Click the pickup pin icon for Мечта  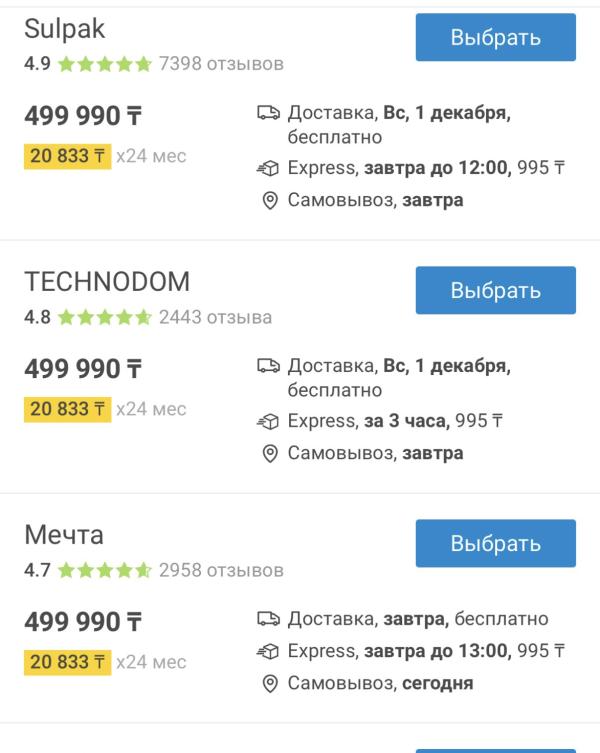(x=270, y=683)
